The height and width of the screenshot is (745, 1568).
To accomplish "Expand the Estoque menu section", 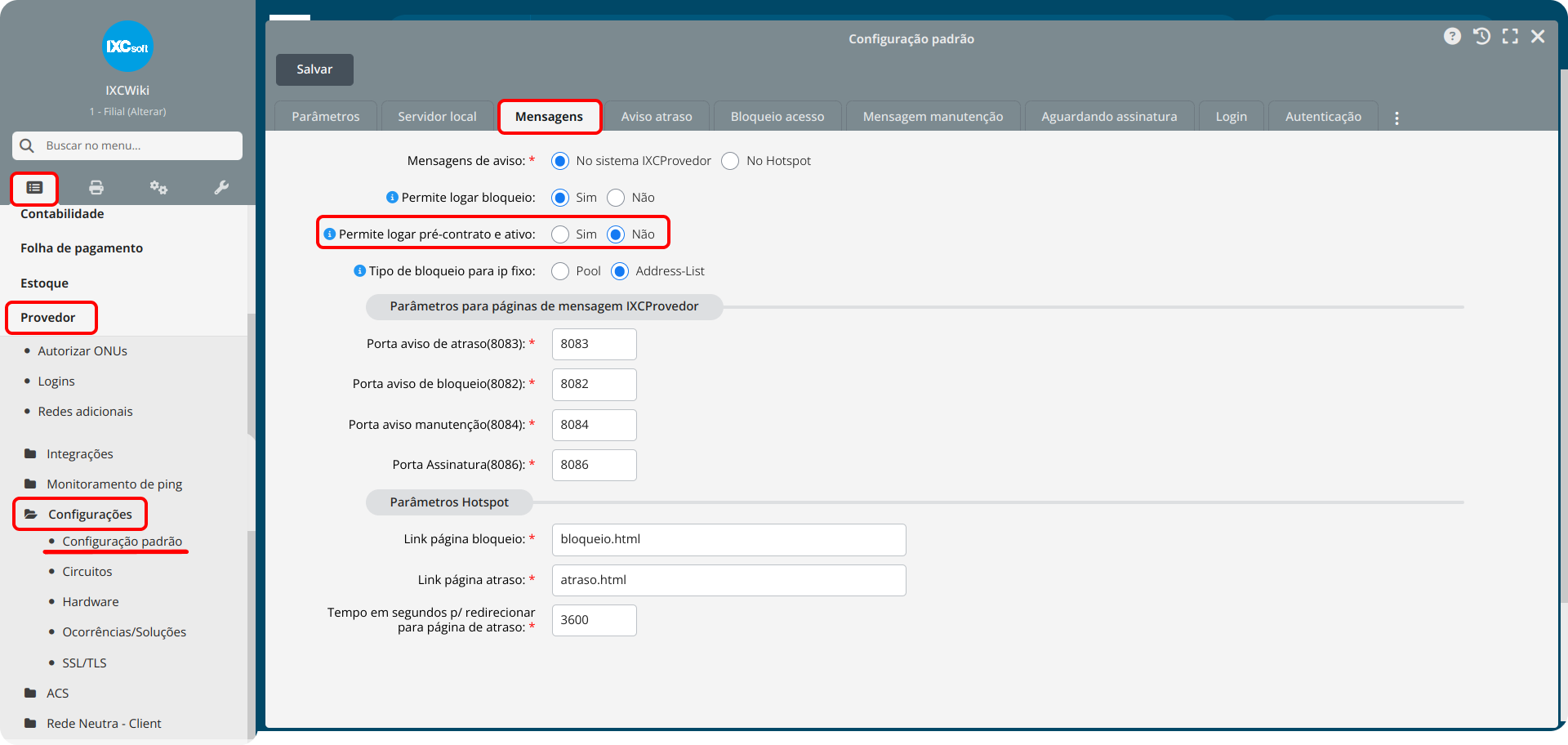I will click(44, 283).
